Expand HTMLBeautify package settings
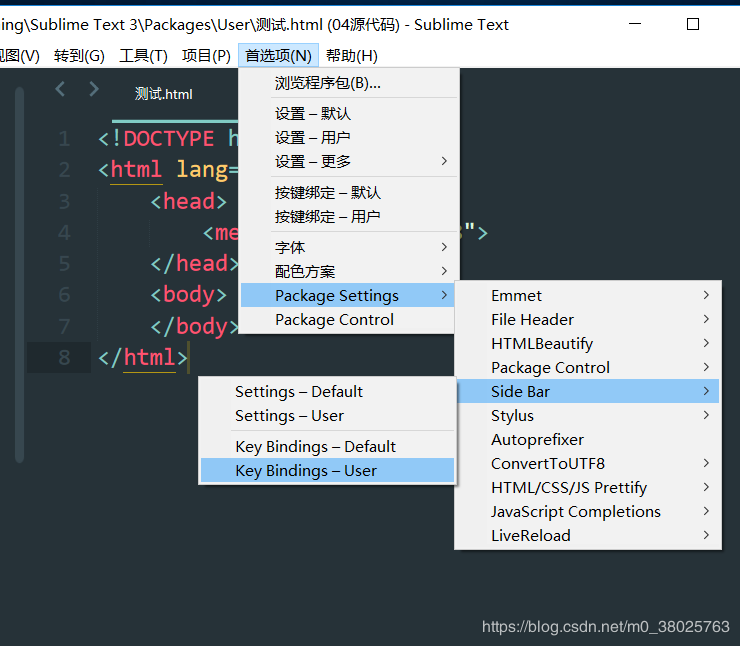The width and height of the screenshot is (740, 646). pos(588,344)
